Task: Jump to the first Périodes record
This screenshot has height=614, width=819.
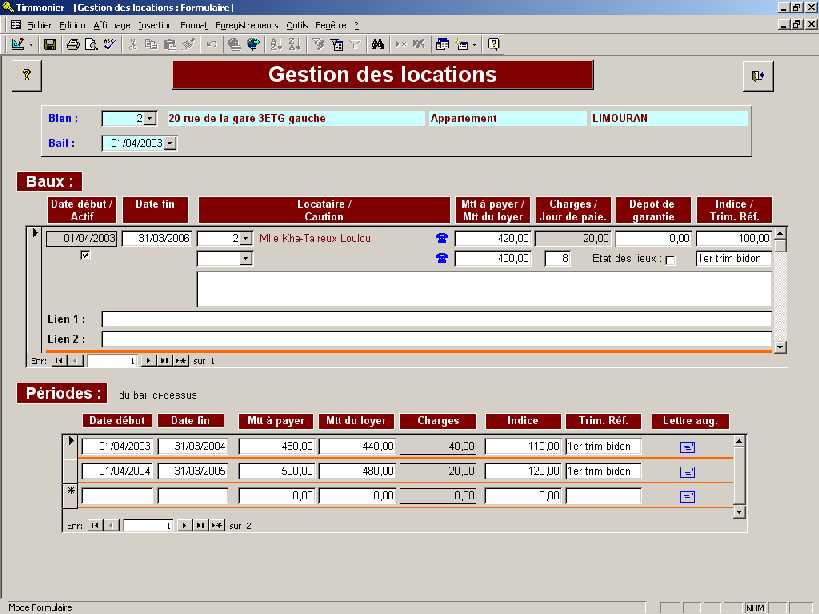Action: coord(95,525)
